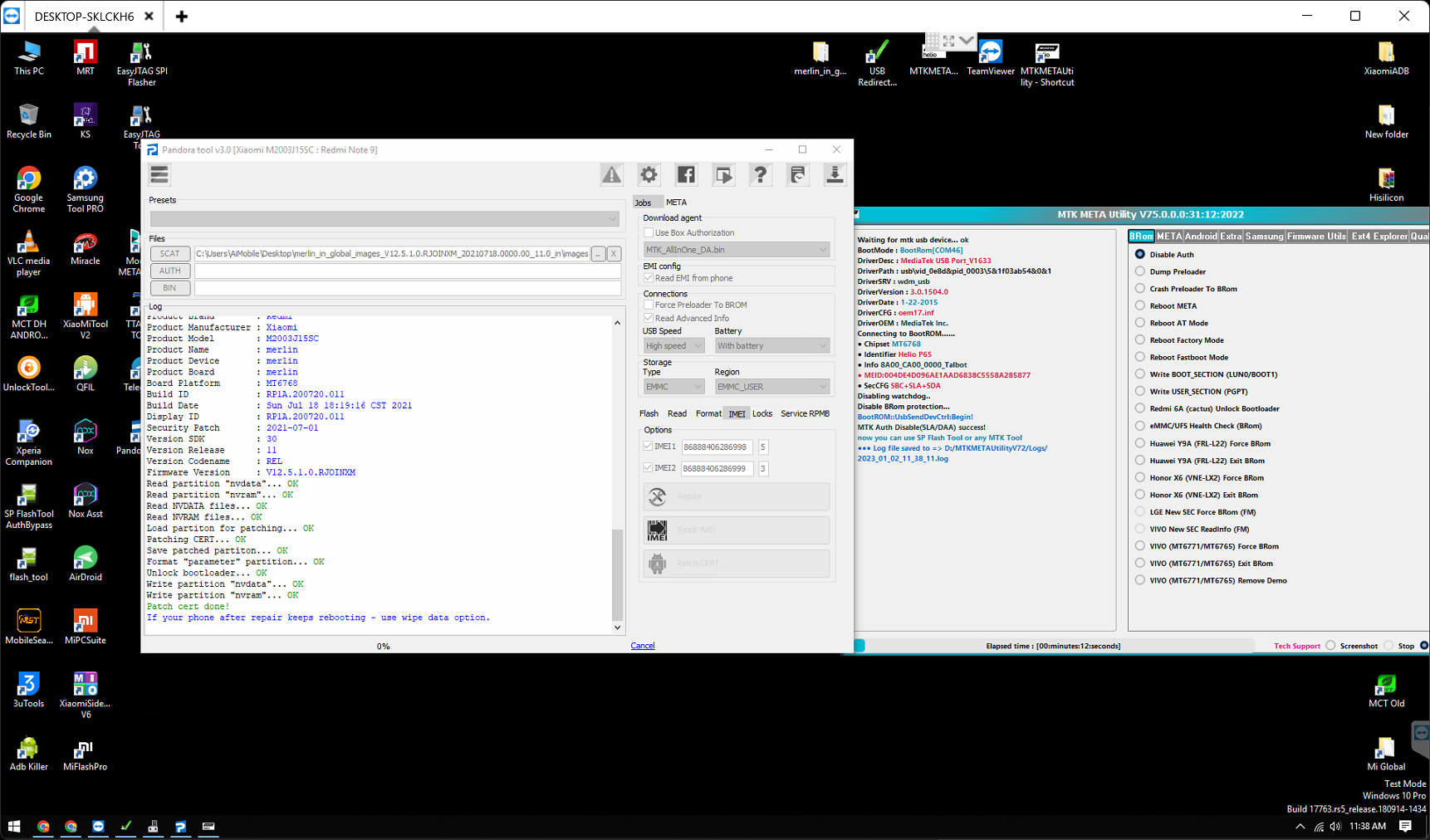1430x840 pixels.
Task: Open Battery With battery dropdown
Action: coord(771,345)
